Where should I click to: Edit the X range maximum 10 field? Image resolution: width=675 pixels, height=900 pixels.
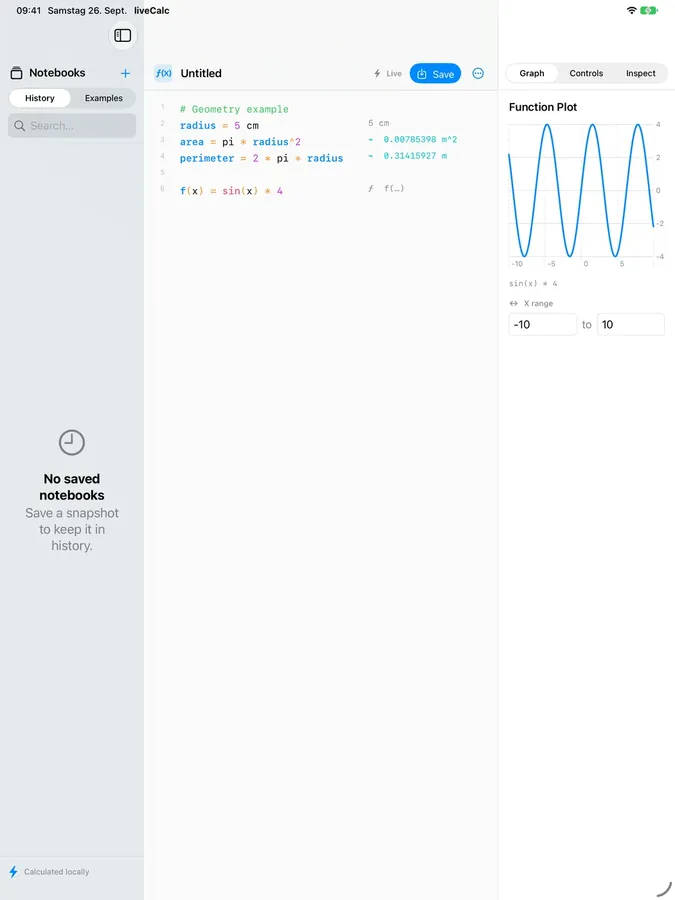tap(631, 324)
